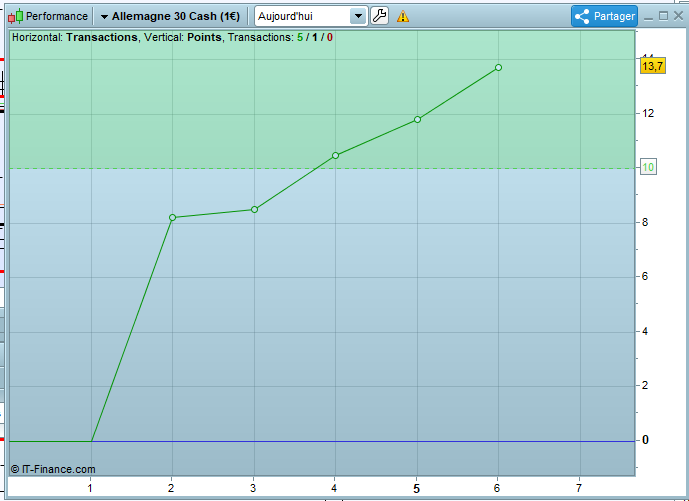Click the Performance window title label

tap(57, 16)
